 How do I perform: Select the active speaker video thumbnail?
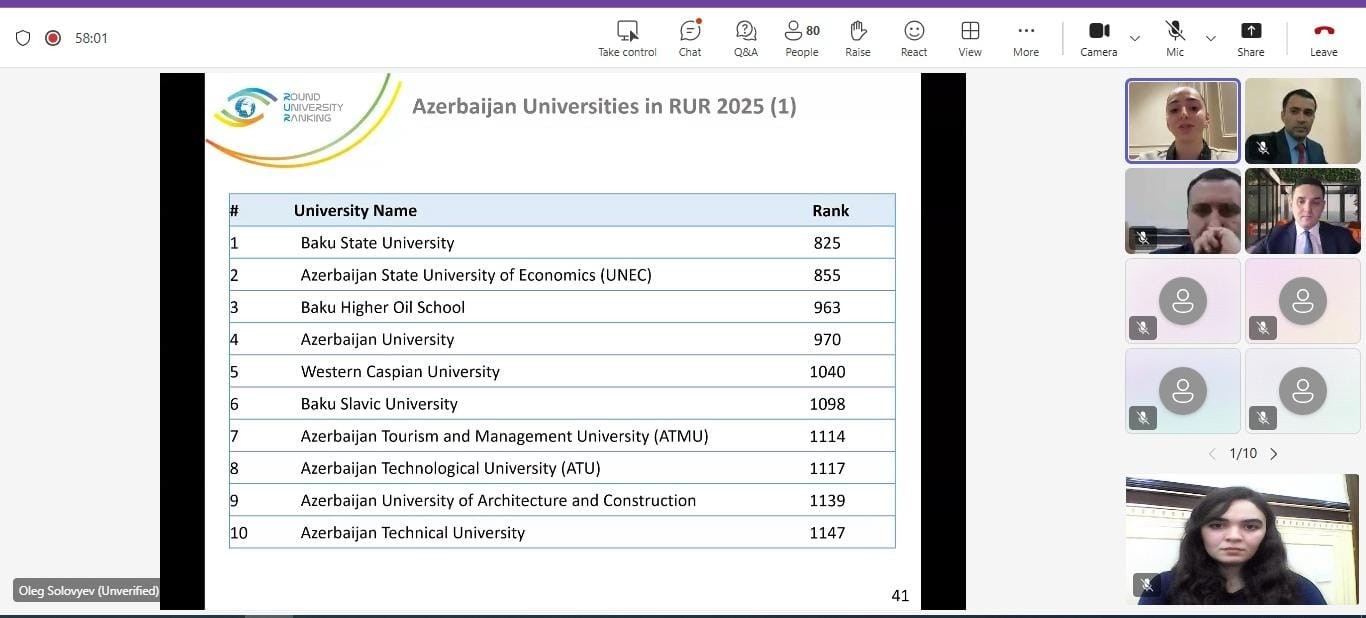pyautogui.click(x=1182, y=121)
